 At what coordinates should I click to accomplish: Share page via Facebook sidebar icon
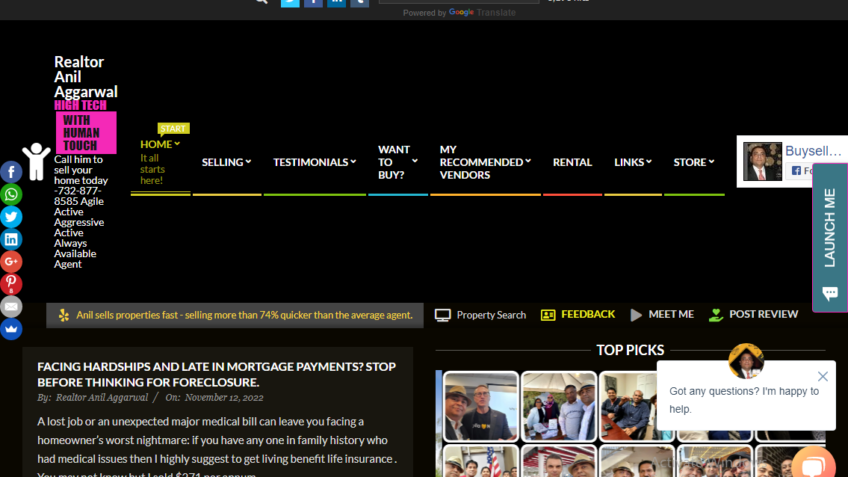coord(11,173)
